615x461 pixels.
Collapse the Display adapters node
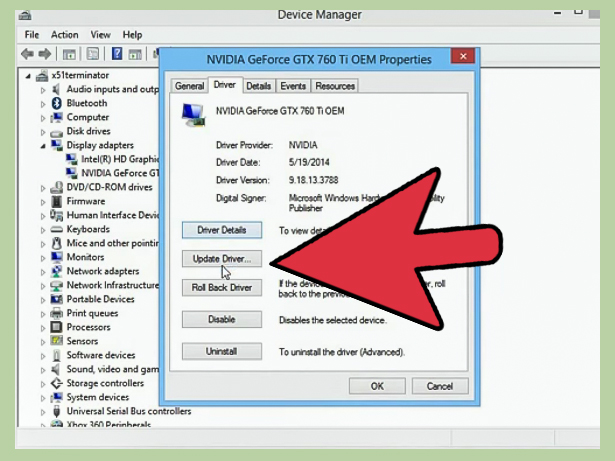click(x=43, y=146)
